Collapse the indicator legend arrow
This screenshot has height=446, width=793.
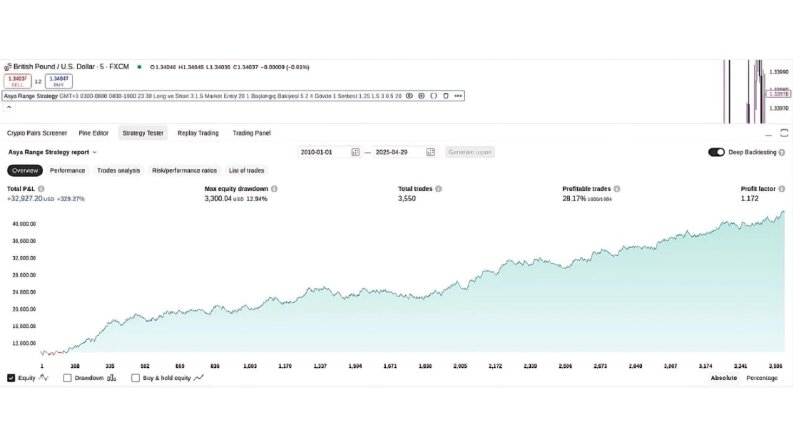9,107
